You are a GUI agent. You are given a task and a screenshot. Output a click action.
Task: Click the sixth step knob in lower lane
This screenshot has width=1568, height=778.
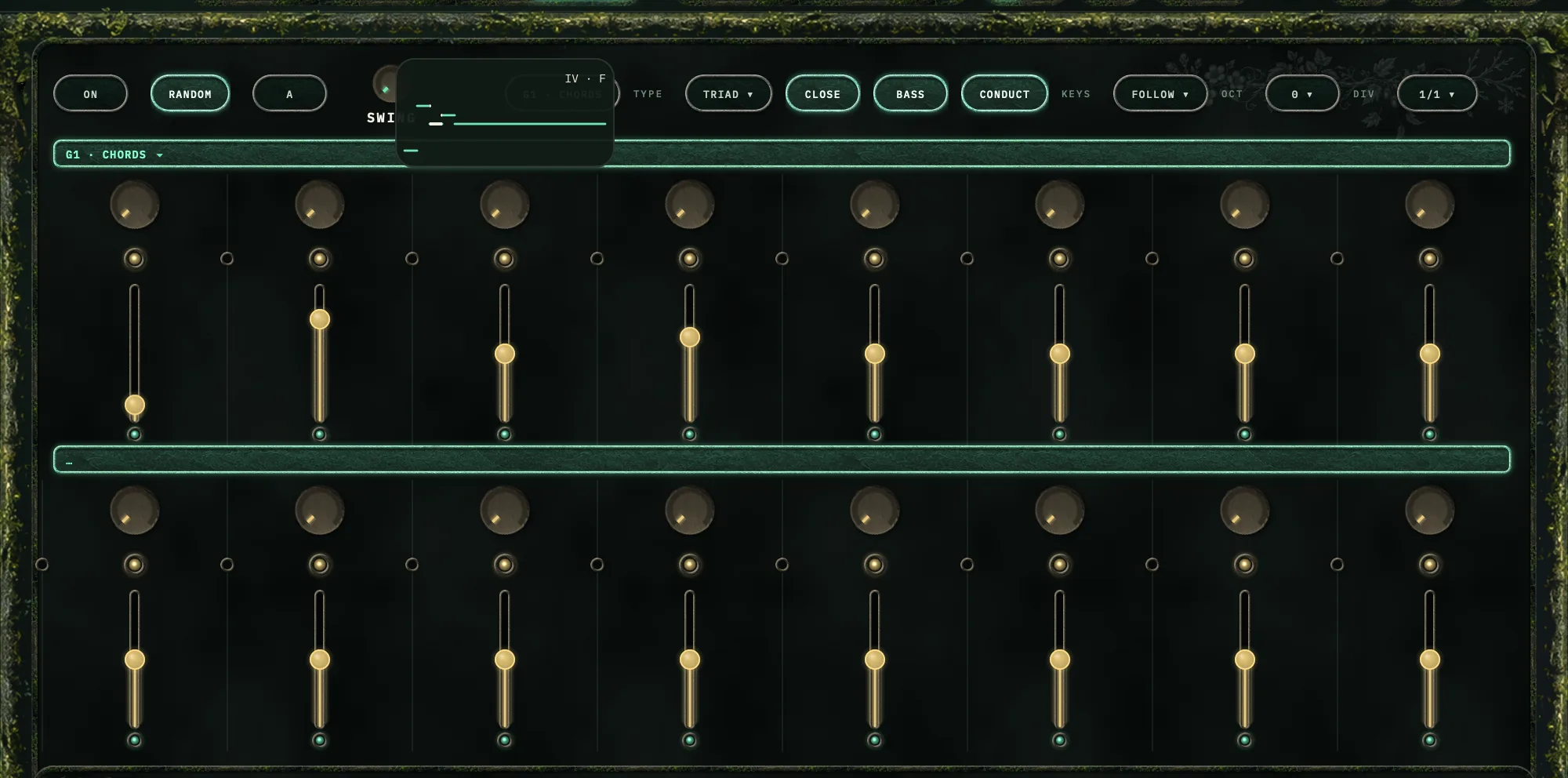click(x=1060, y=511)
